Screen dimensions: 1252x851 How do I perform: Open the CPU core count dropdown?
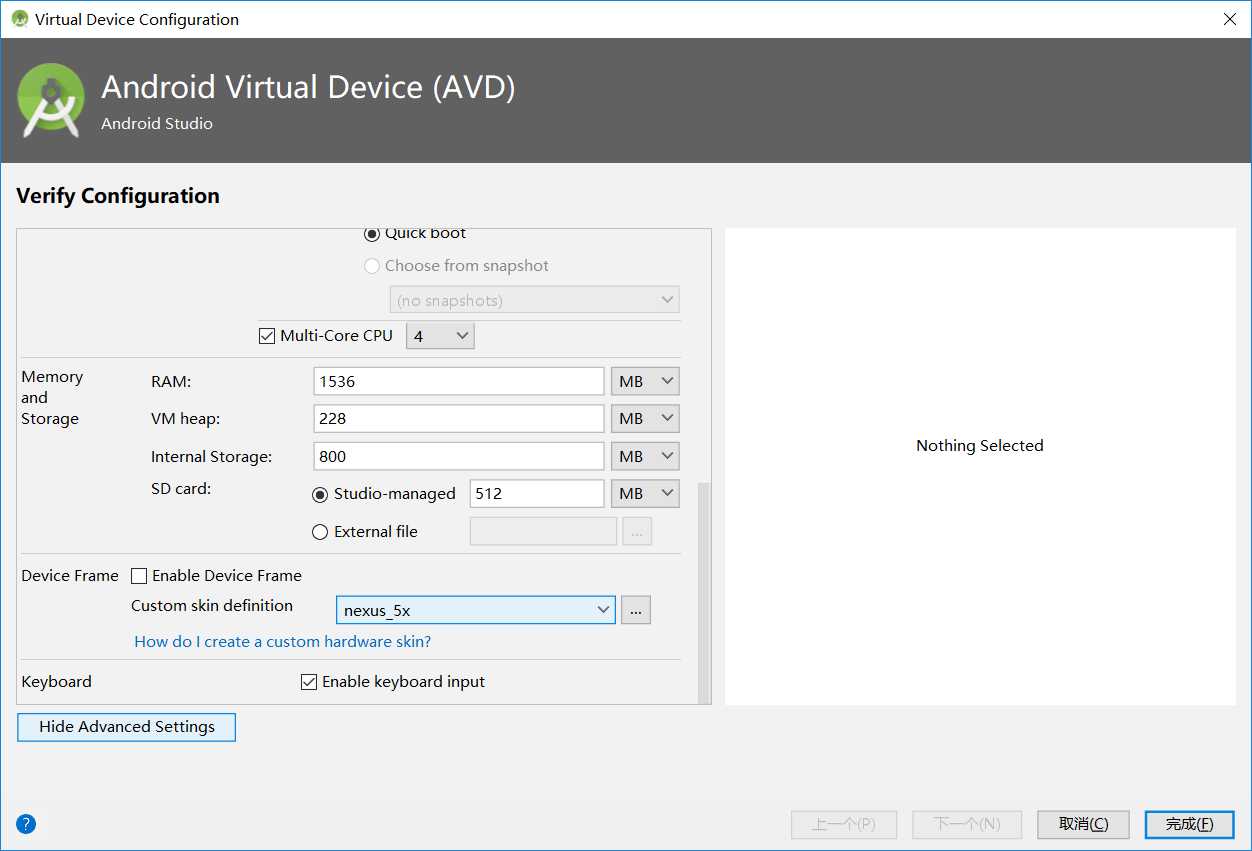[x=440, y=336]
